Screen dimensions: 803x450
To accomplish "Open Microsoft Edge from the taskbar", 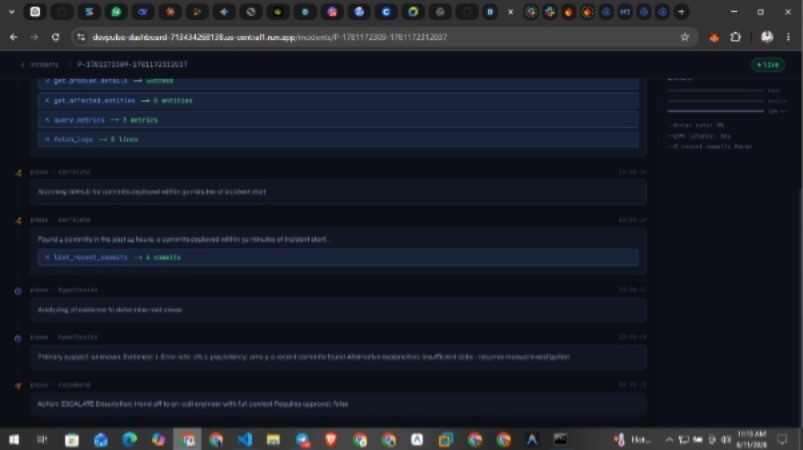I will point(130,439).
